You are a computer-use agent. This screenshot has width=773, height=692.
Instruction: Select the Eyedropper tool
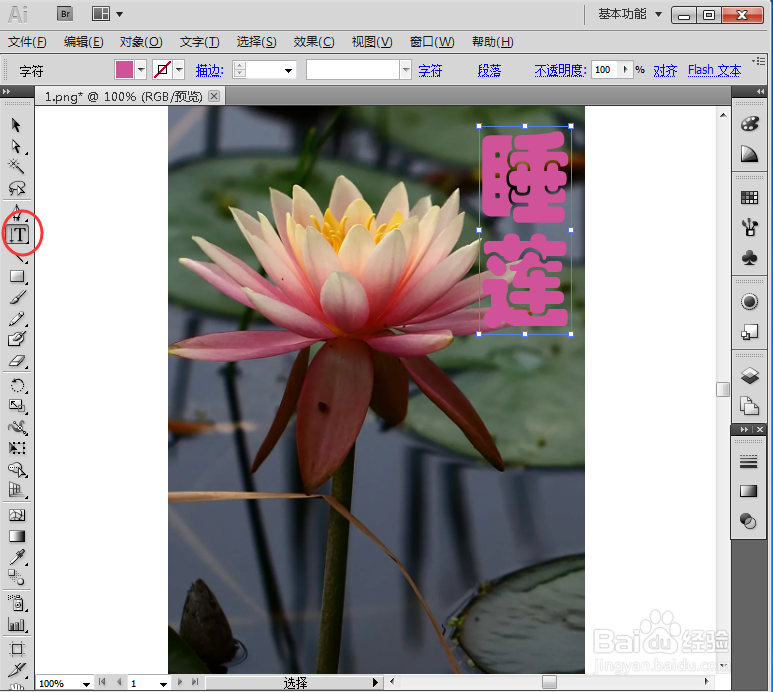(17, 557)
